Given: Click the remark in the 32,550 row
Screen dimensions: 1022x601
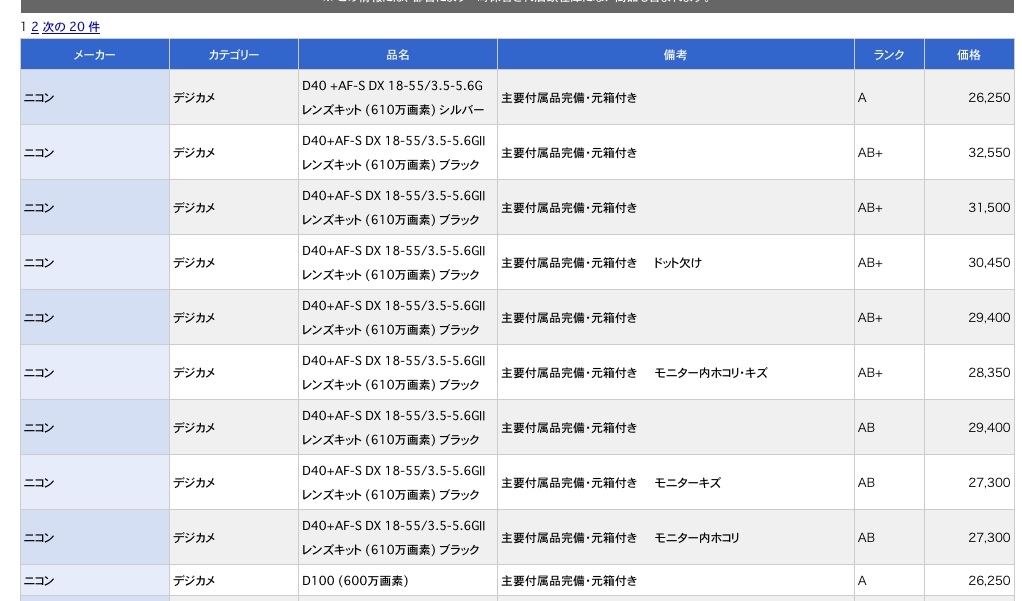Looking at the screenshot, I should coord(569,153).
